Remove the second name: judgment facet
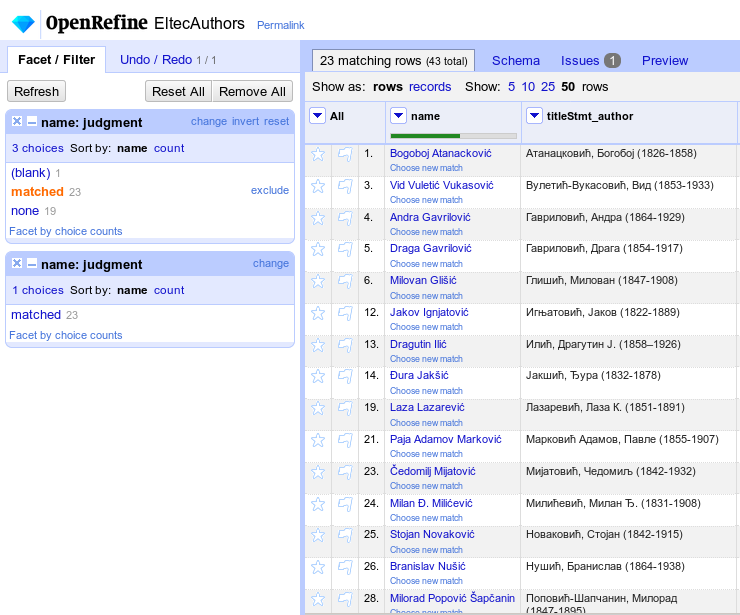 click(17, 263)
